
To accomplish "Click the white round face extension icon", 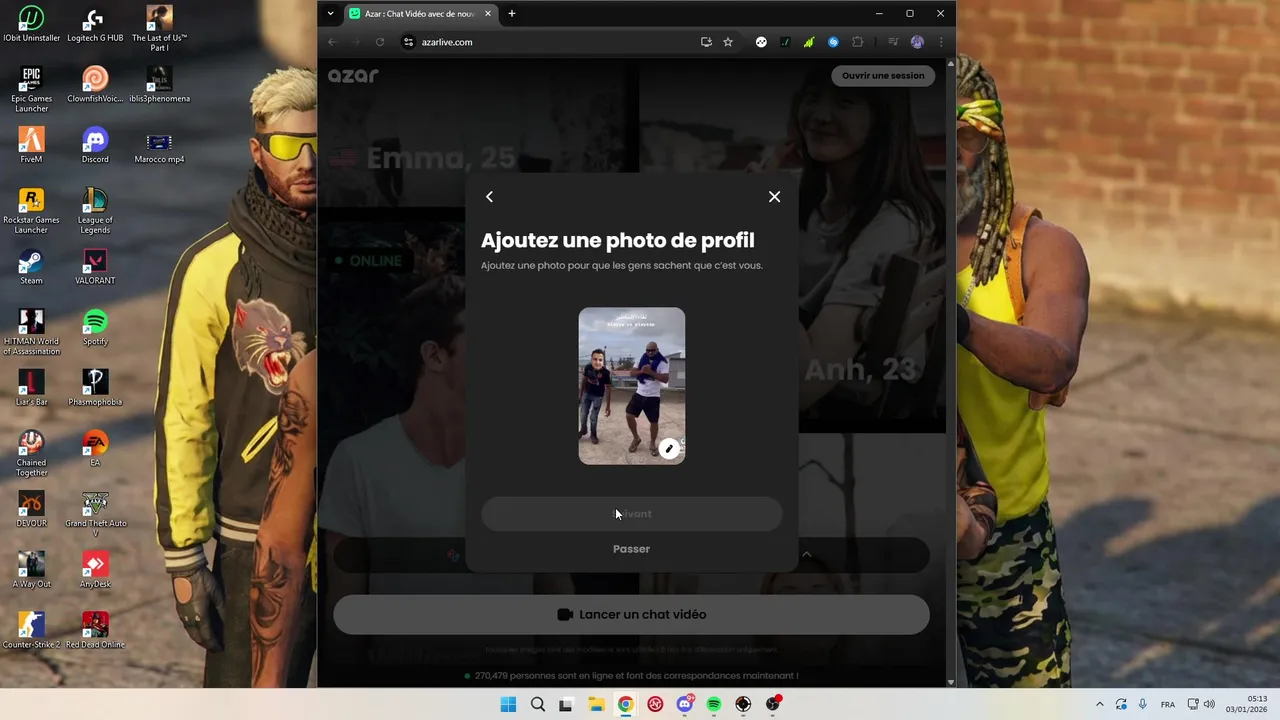I will point(761,42).
